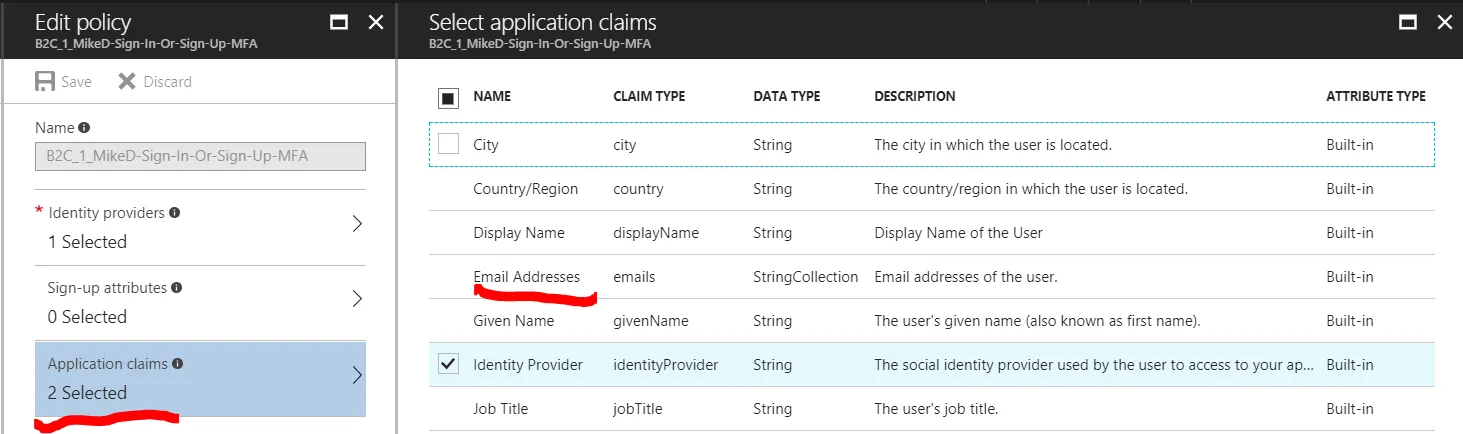Close the Edit policy blade

(376, 22)
